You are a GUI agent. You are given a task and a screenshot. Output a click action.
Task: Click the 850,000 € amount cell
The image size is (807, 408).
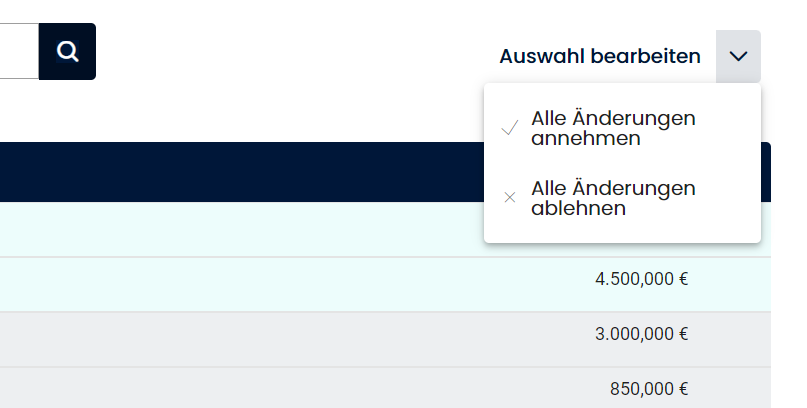tap(648, 389)
